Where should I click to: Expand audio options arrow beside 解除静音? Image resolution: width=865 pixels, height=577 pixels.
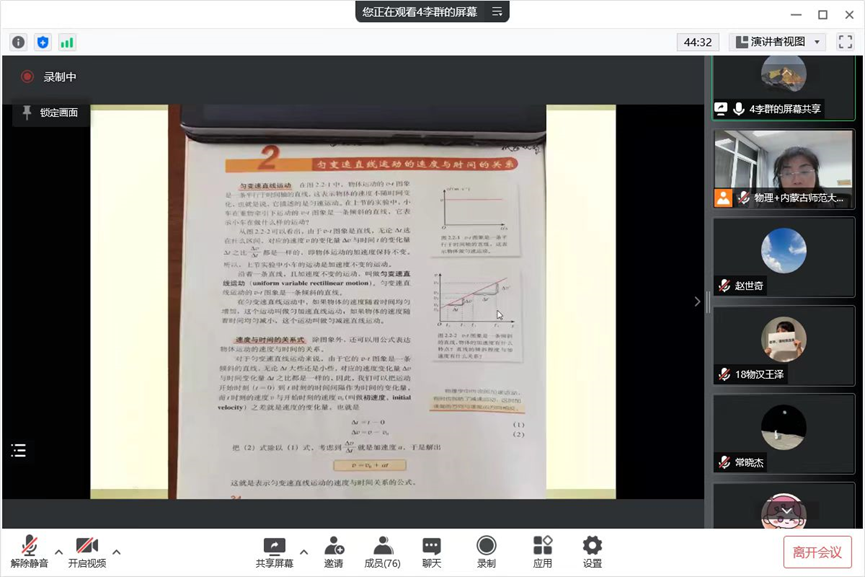click(58, 551)
